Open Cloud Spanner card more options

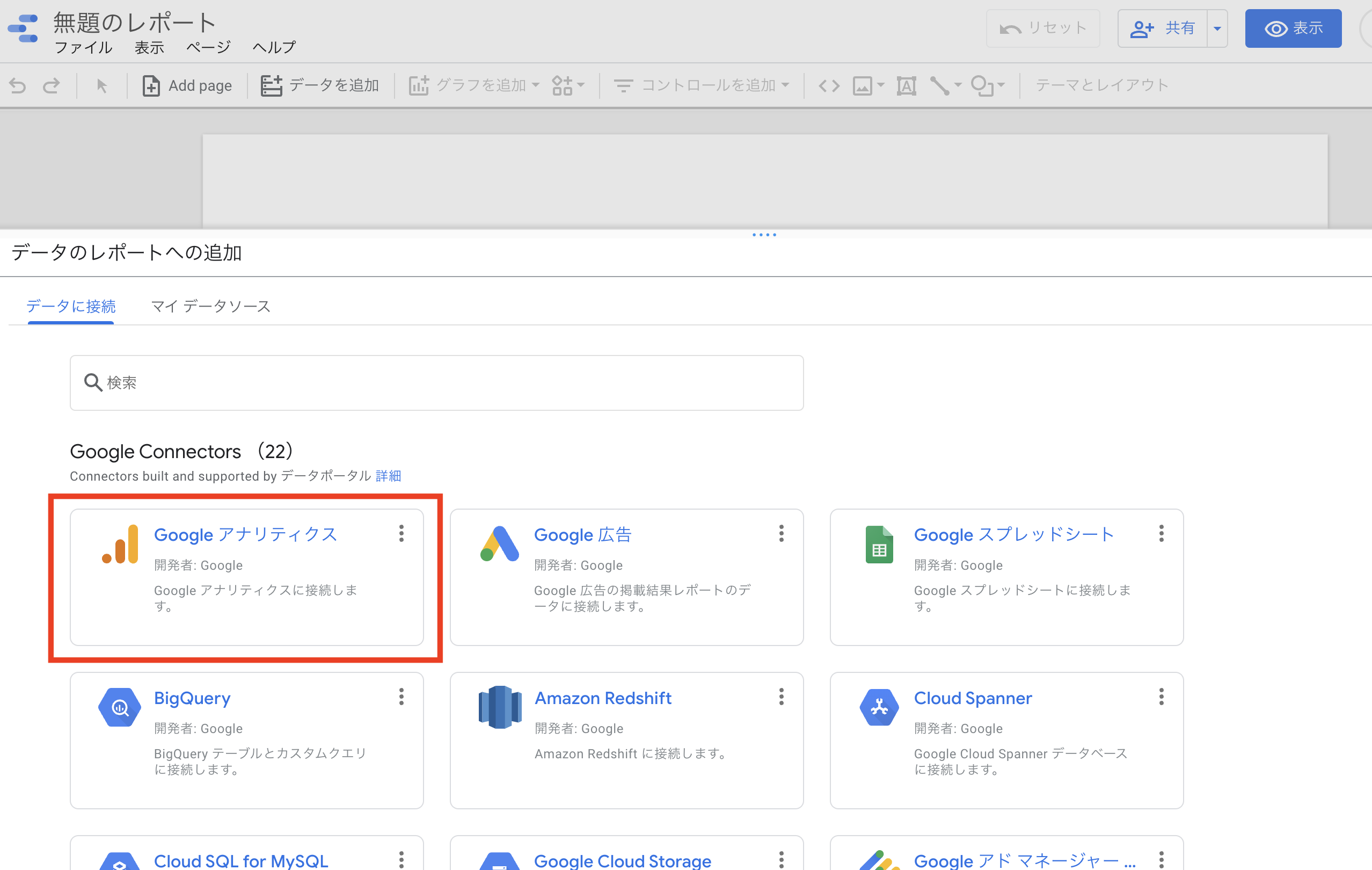point(1162,697)
